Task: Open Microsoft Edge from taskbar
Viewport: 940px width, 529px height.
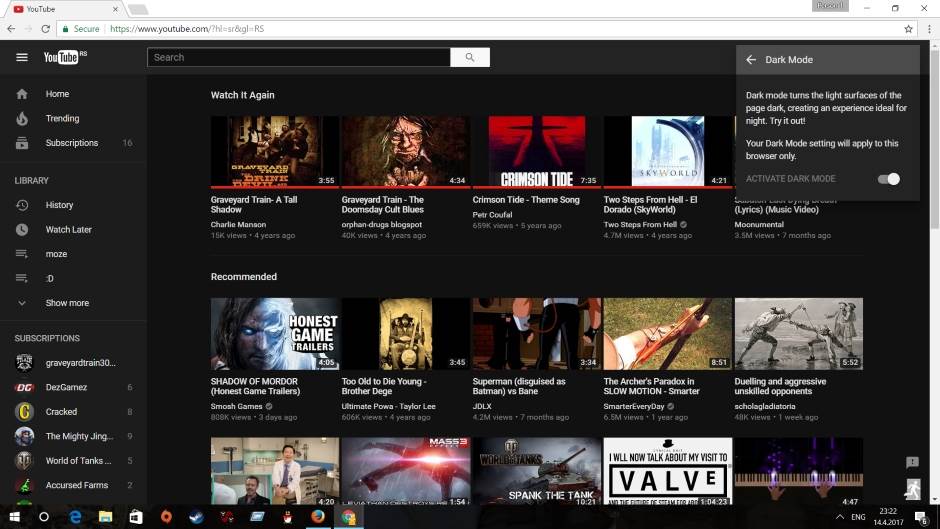Action: 76,516
